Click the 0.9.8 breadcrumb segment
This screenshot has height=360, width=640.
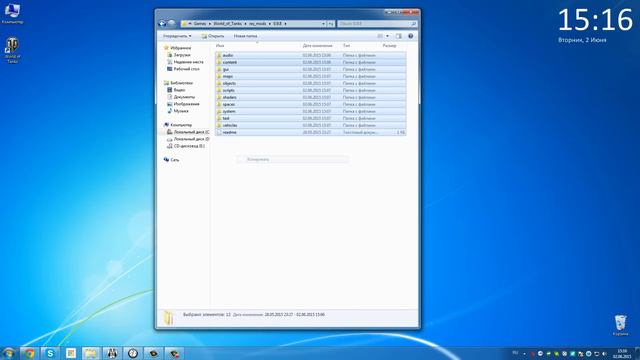click(x=278, y=24)
